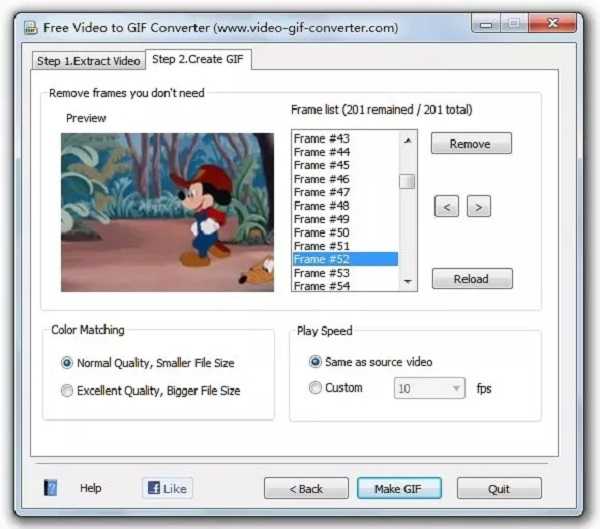Select Frame #44 in the list
600x529 pixels.
(346, 152)
